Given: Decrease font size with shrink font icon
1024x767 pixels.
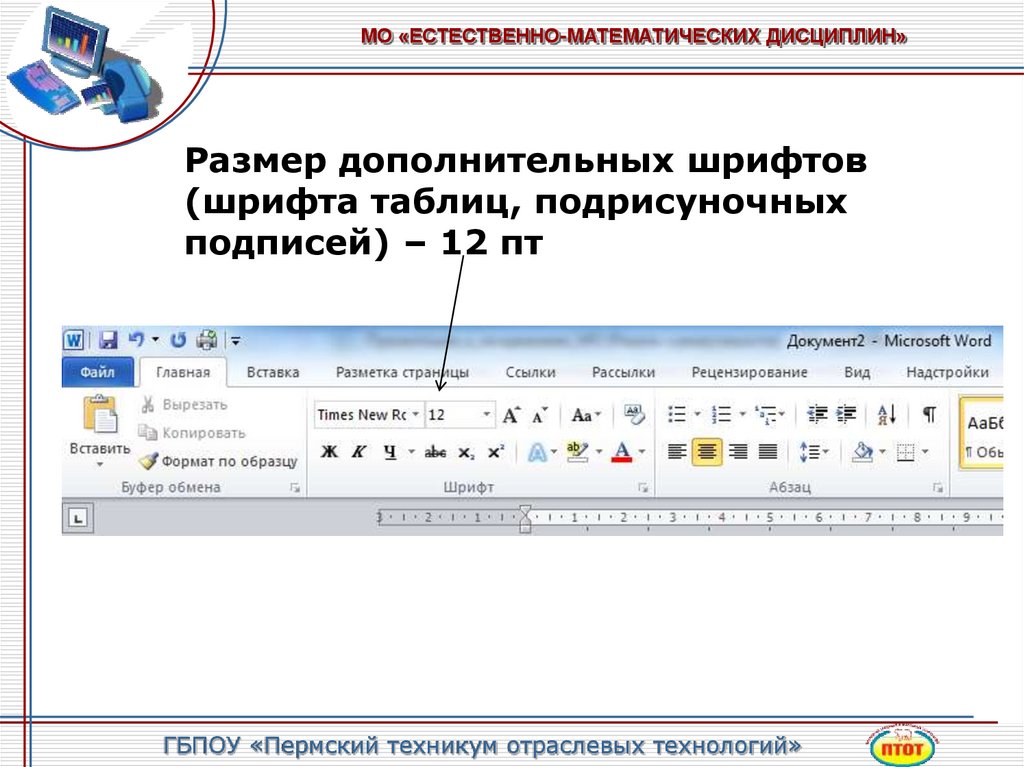Looking at the screenshot, I should coord(539,415).
